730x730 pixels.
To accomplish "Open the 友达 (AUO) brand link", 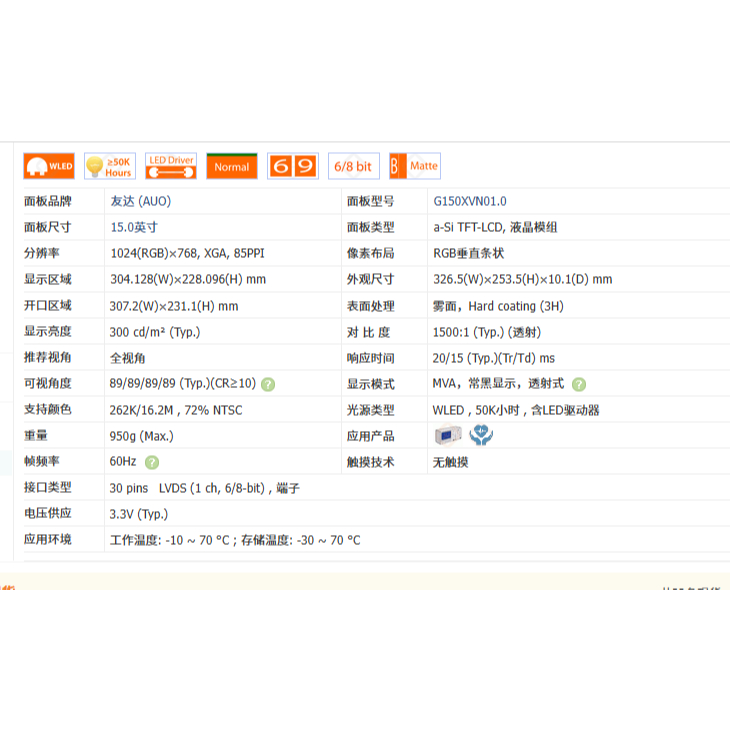I will [x=140, y=201].
